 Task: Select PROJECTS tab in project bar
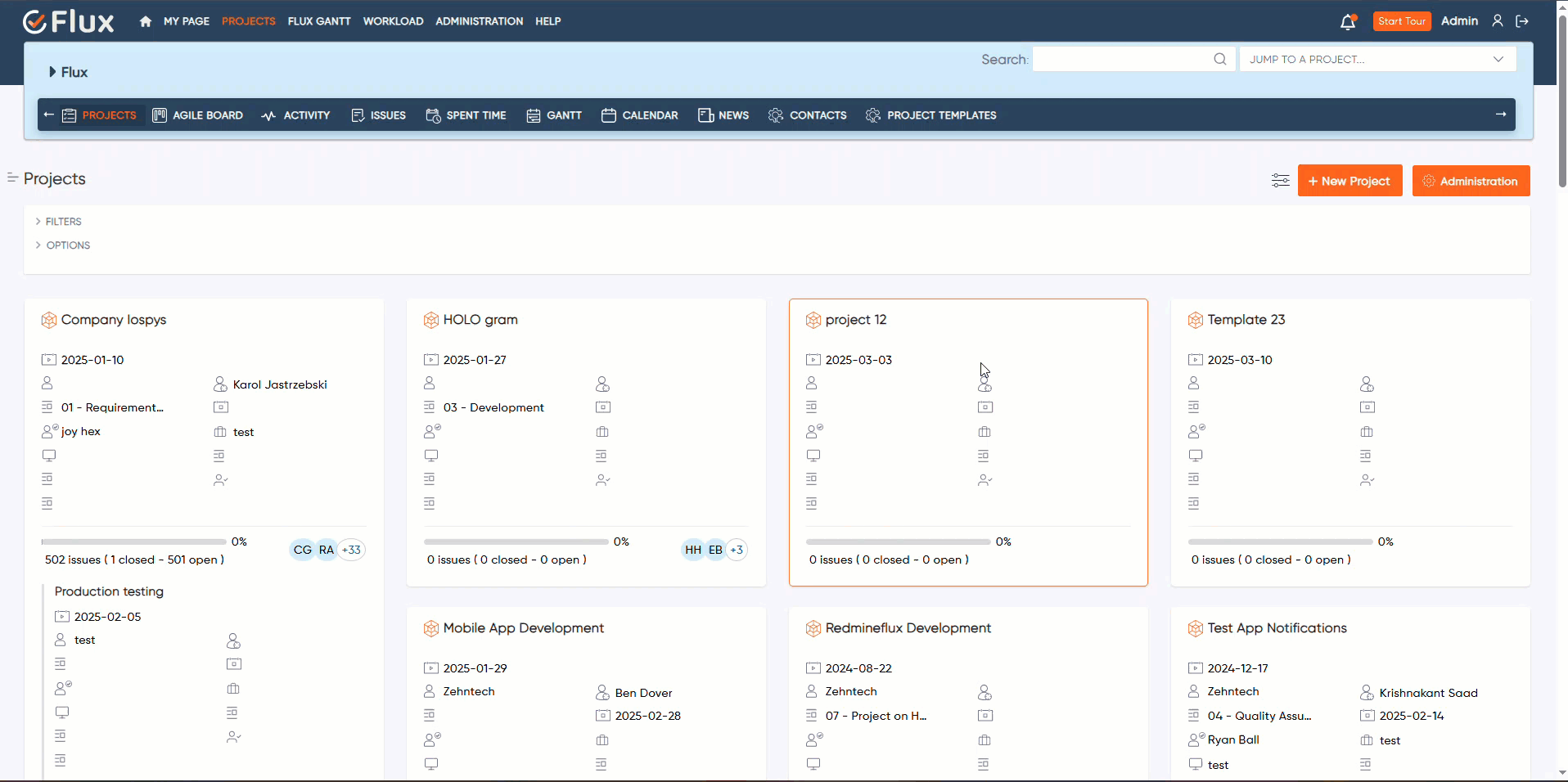coord(100,115)
